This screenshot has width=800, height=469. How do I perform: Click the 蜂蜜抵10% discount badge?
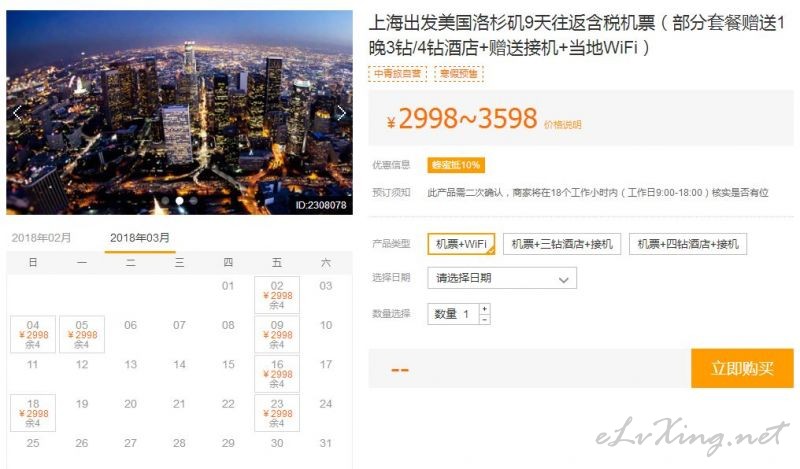point(456,165)
